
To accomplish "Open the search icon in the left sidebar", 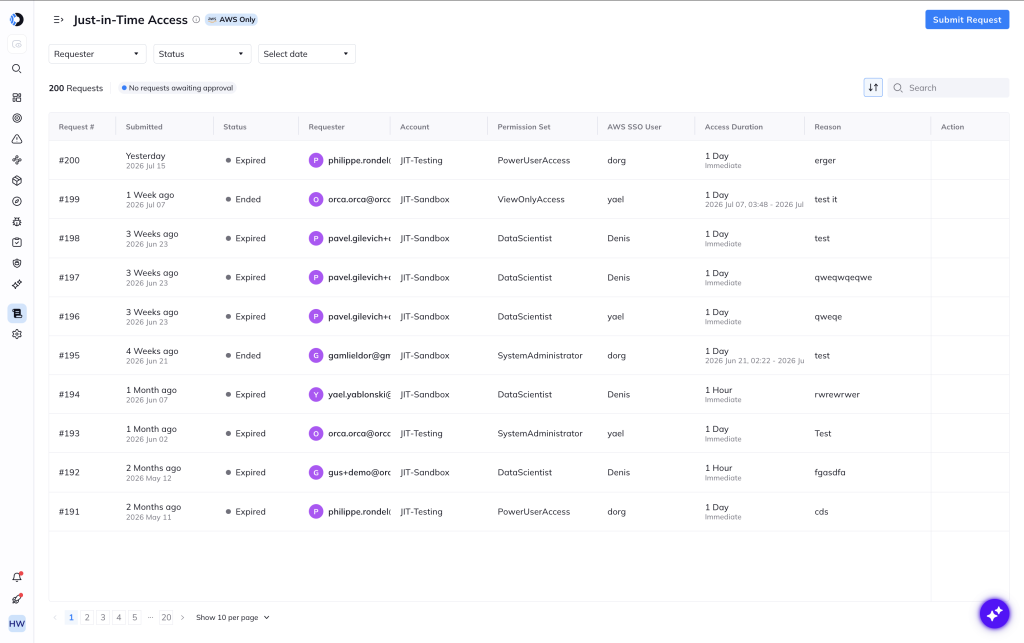I will 17,69.
